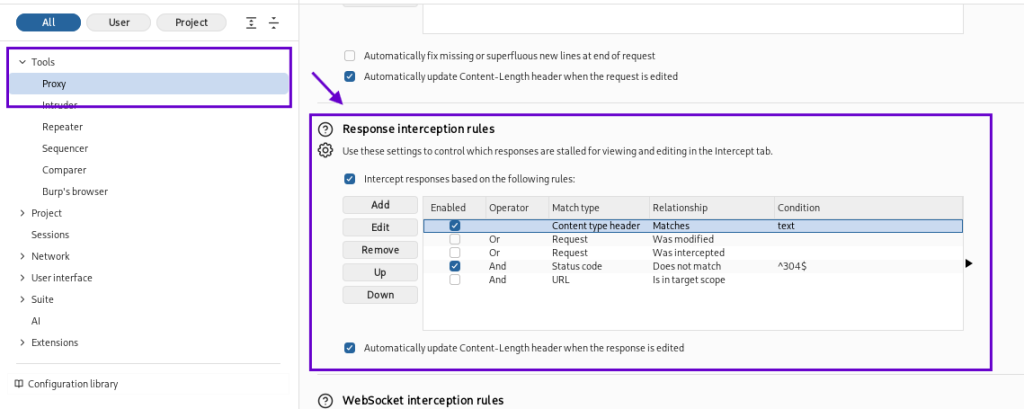Select the 'Content type header' cell
The width and height of the screenshot is (1024, 409).
pyautogui.click(x=598, y=225)
